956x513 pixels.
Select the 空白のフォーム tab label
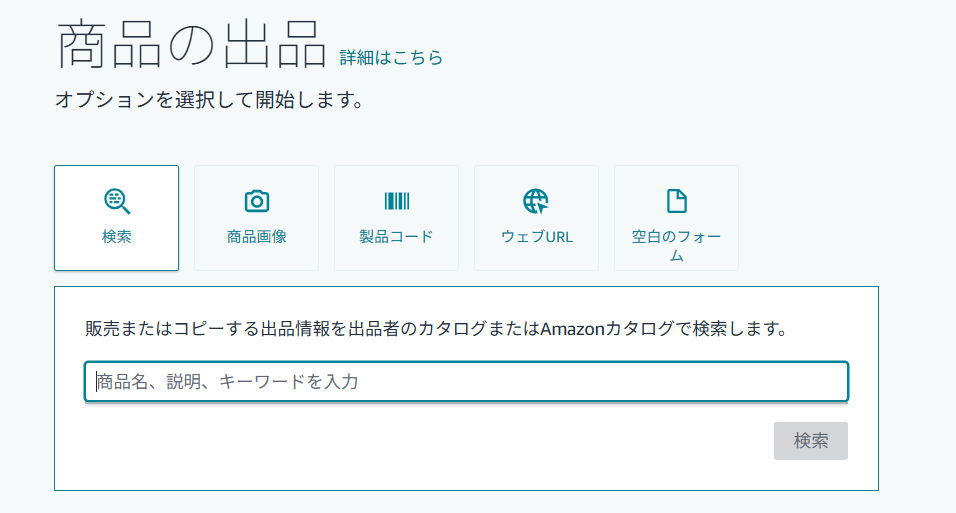tap(676, 246)
